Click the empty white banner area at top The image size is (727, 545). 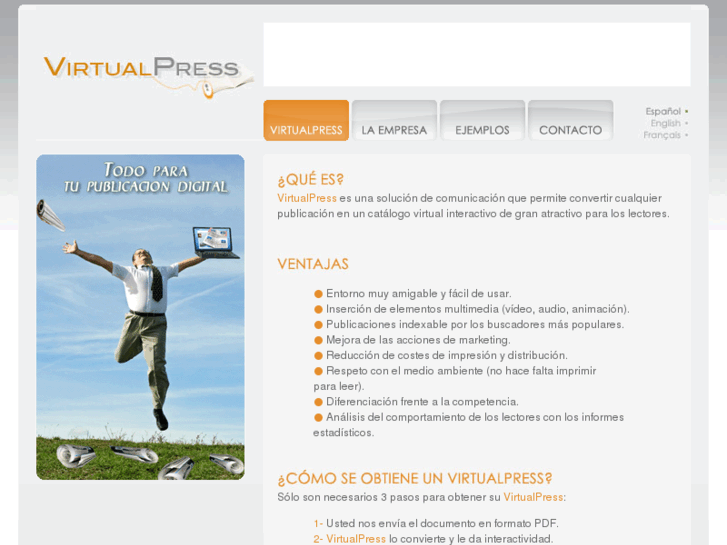477,54
